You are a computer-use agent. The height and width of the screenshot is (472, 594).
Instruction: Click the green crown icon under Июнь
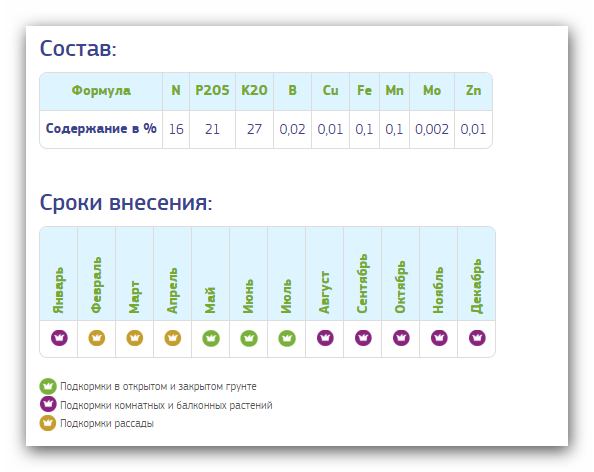(x=249, y=338)
